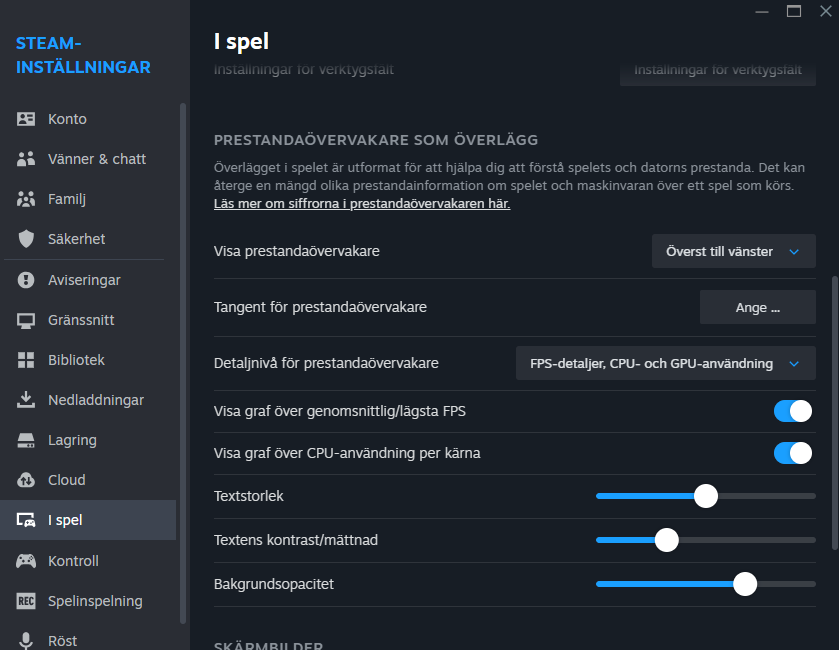Image resolution: width=839 pixels, height=650 pixels.
Task: Open the Bibliotek grid icon
Action: coord(26,360)
